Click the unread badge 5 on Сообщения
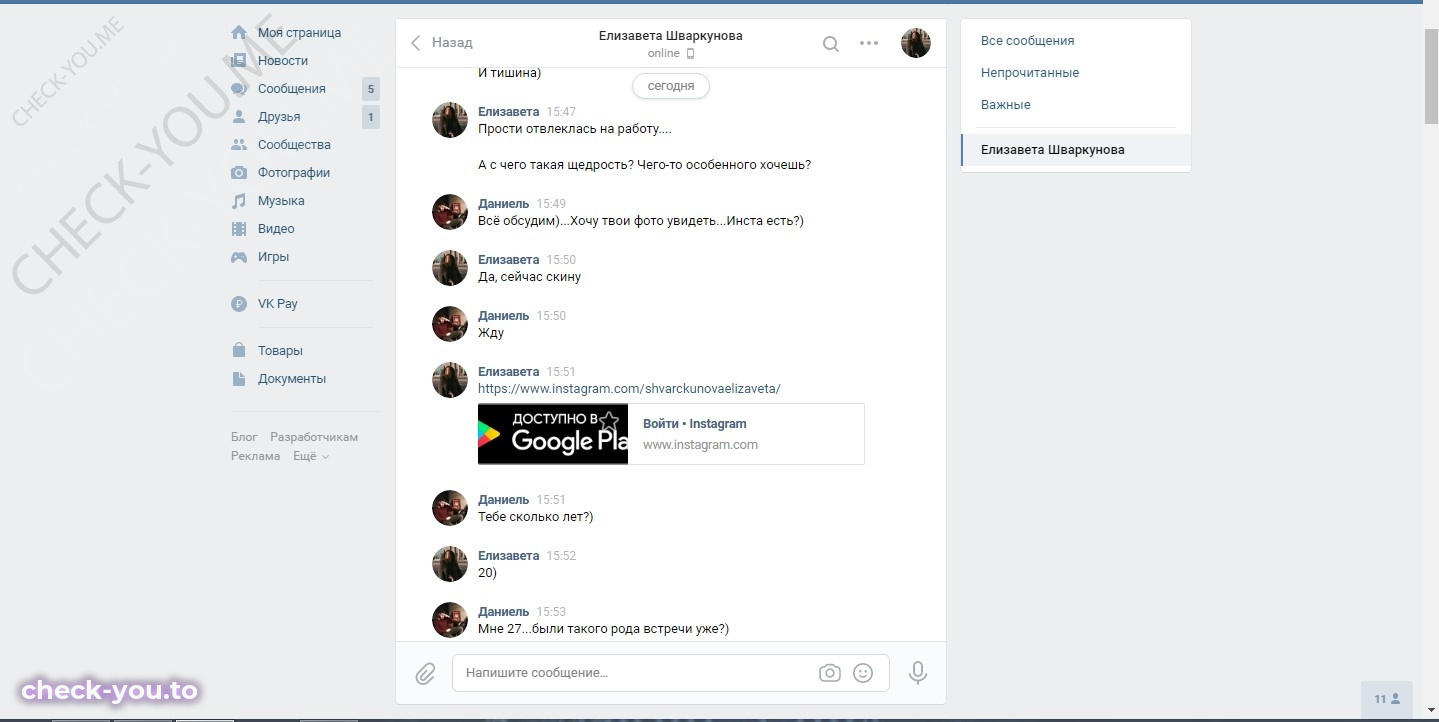Viewport: 1439px width, 722px height. tap(371, 89)
